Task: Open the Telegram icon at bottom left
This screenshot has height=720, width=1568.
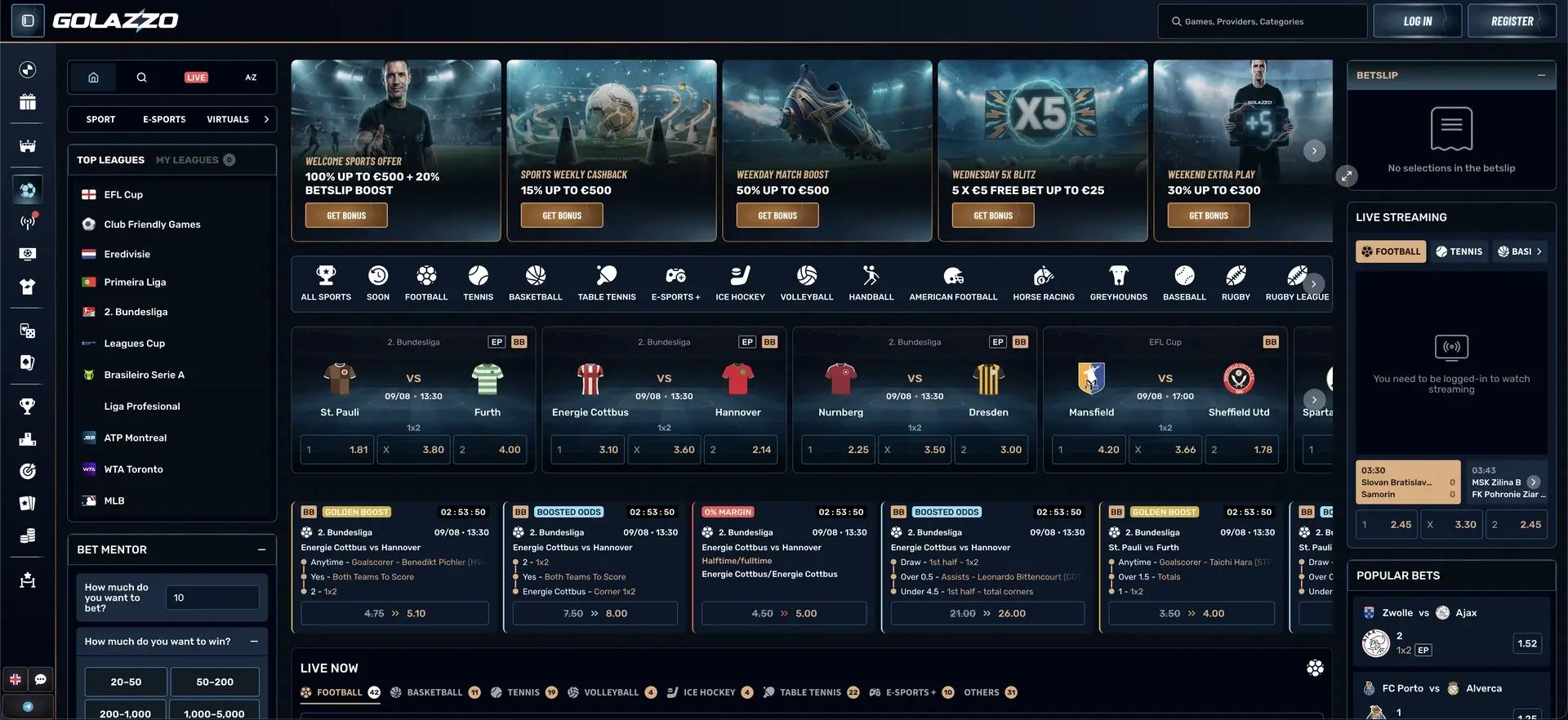Action: pyautogui.click(x=28, y=707)
